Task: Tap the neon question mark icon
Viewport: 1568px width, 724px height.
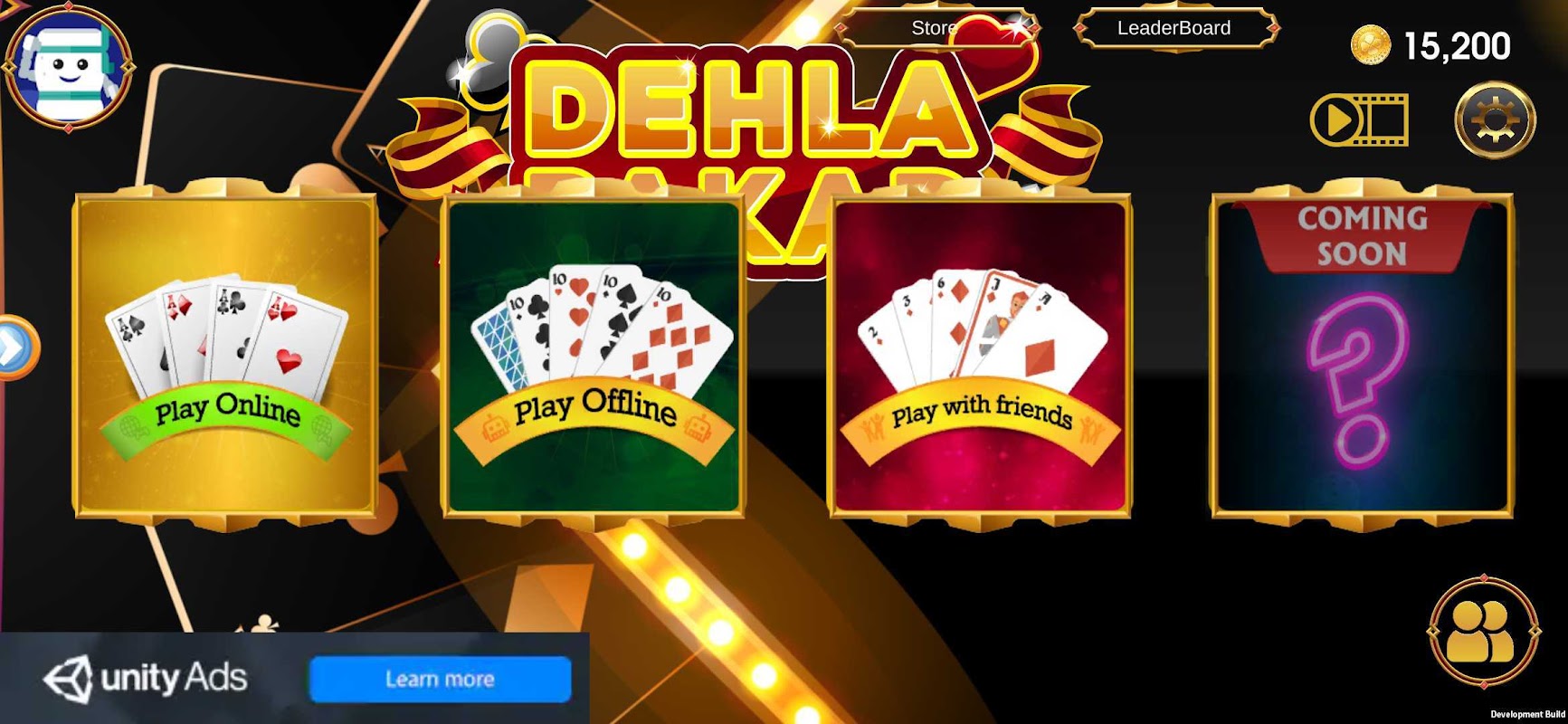Action: (x=1357, y=380)
